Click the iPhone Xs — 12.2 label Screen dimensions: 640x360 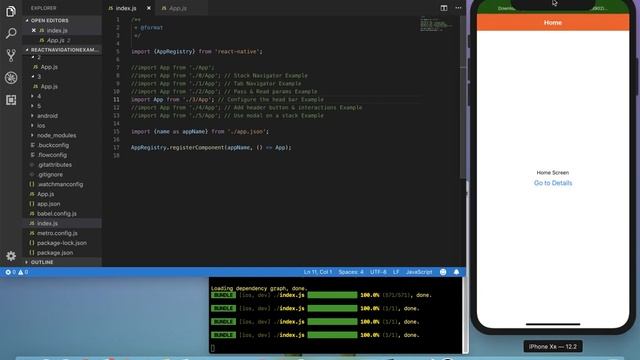tap(553, 347)
